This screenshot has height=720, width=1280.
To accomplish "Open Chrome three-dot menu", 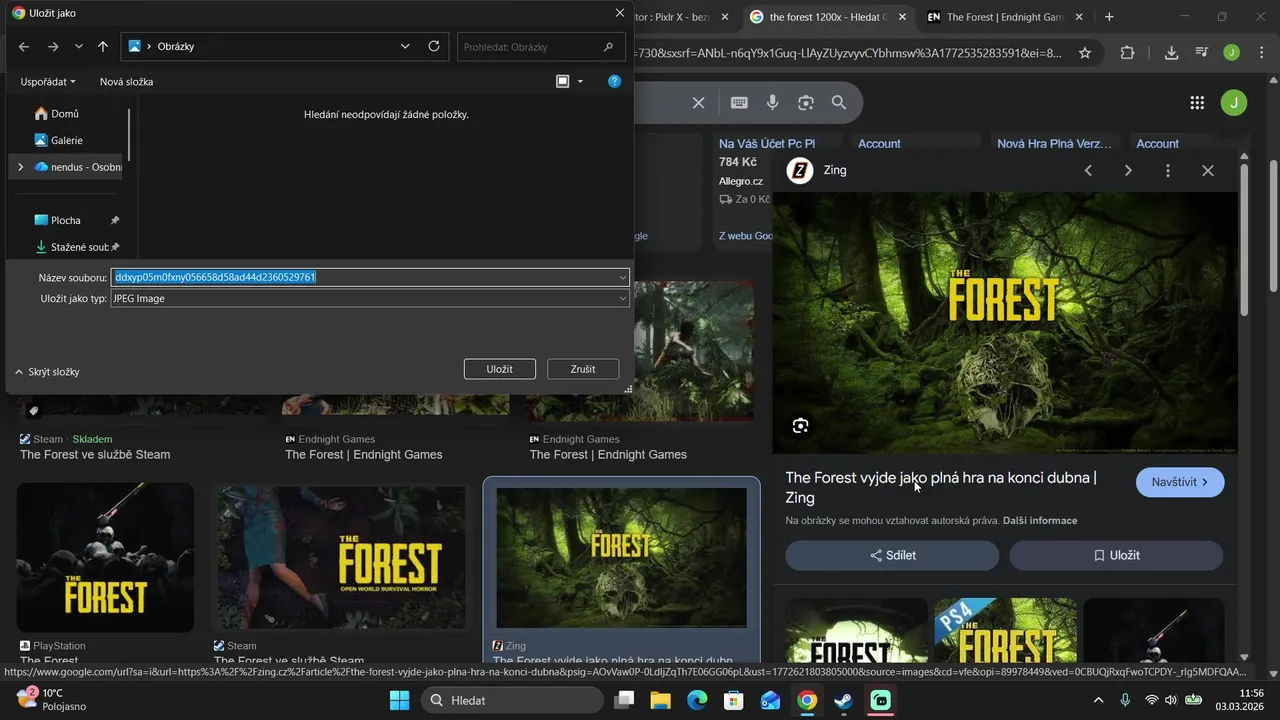I will point(1260,53).
